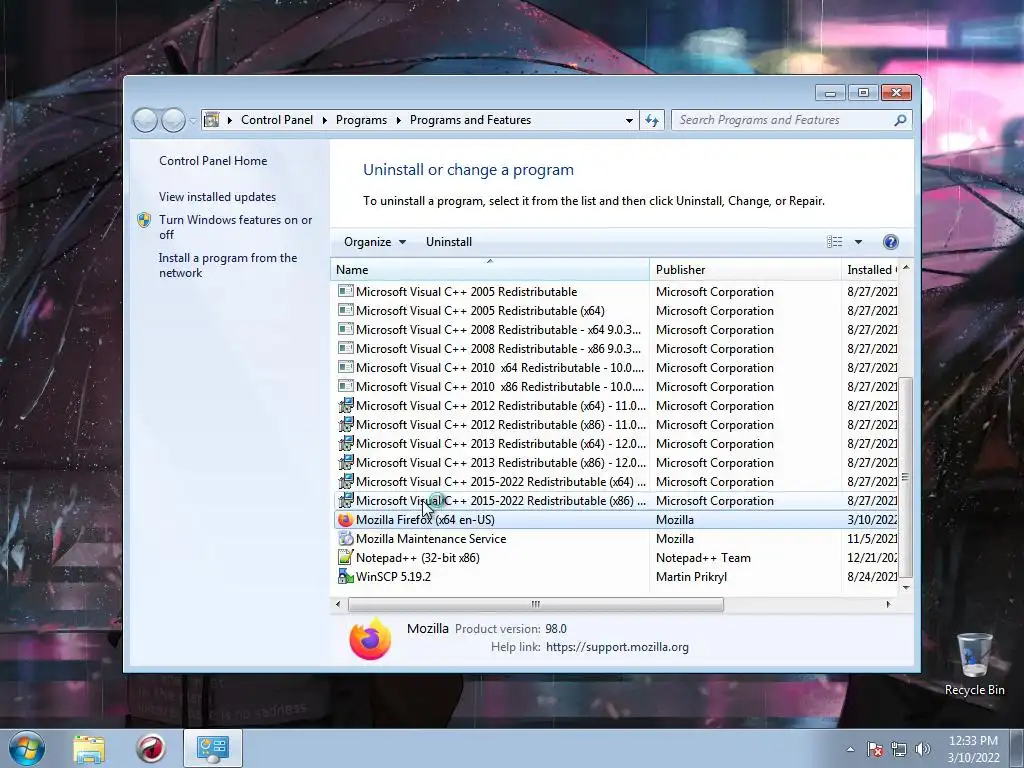Click the magnifier search icon

click(x=900, y=120)
